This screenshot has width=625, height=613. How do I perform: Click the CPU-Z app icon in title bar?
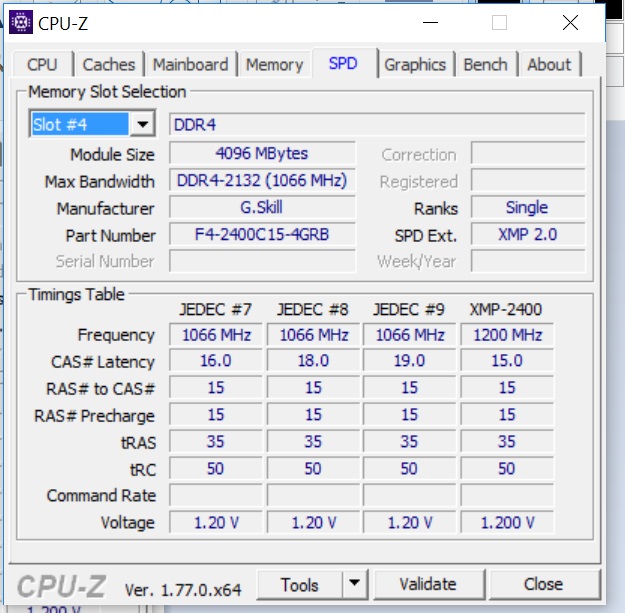pyautogui.click(x=21, y=22)
